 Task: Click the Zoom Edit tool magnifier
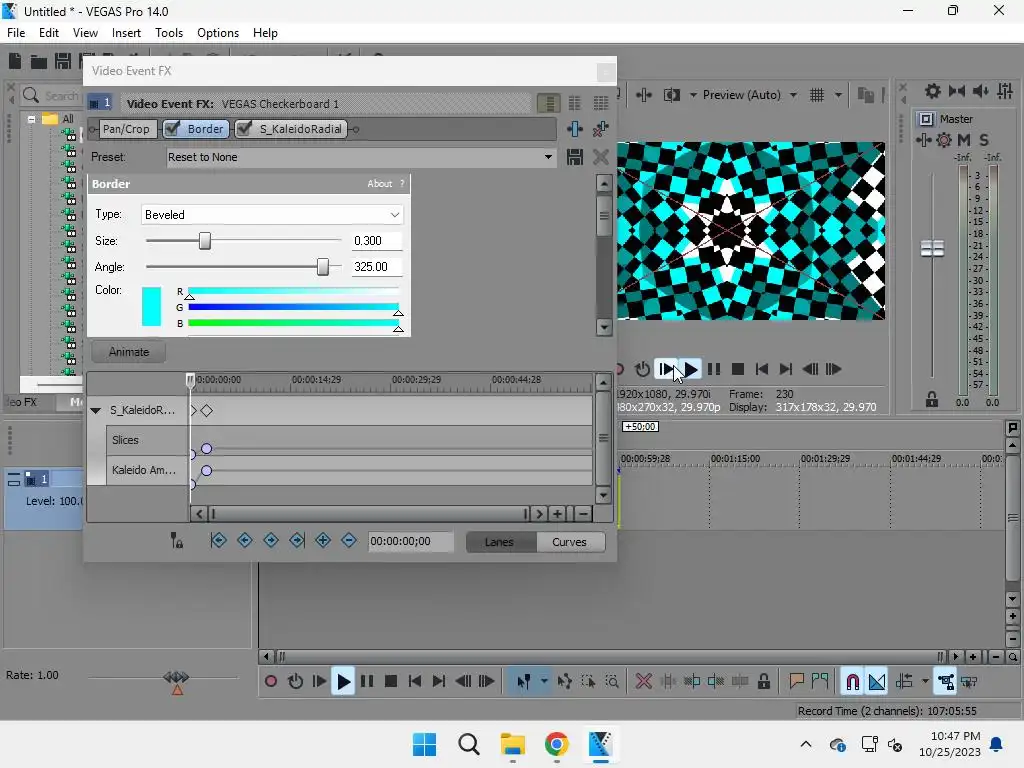pos(612,682)
